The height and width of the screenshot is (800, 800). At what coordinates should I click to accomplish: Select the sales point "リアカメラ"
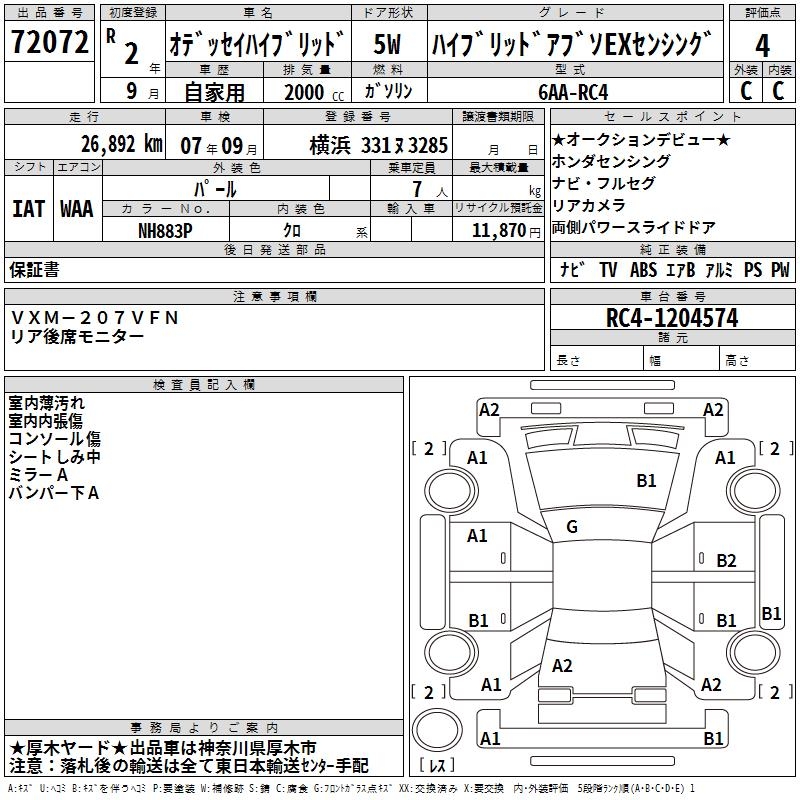pyautogui.click(x=589, y=205)
